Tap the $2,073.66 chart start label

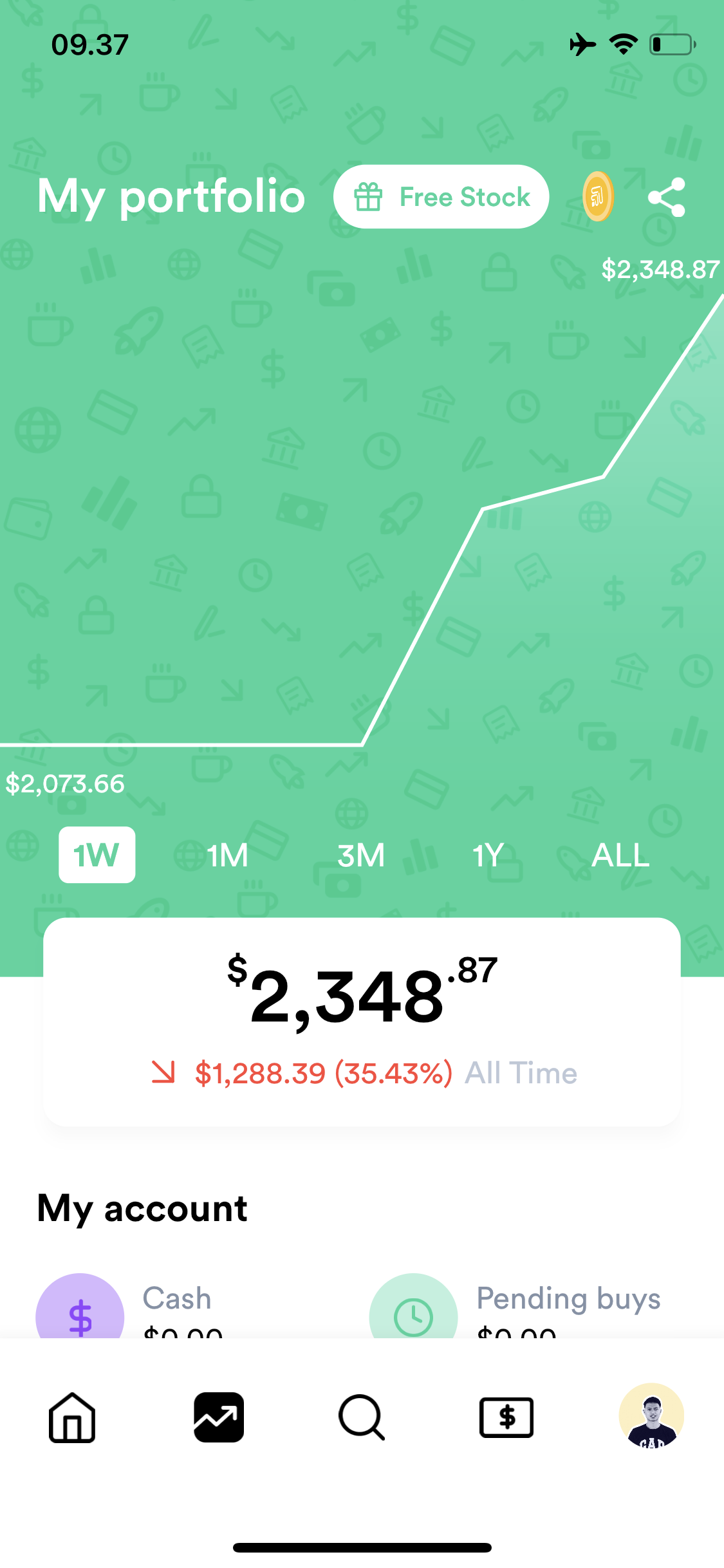pos(65,784)
